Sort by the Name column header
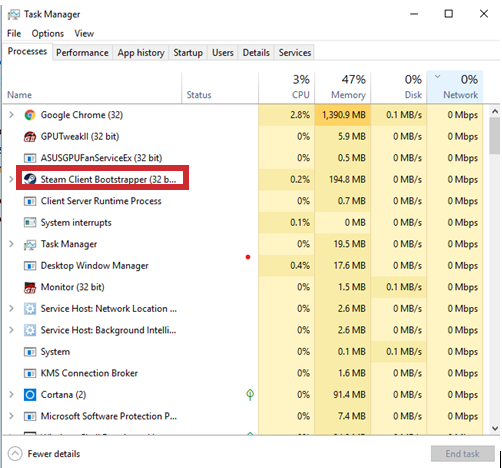 (x=92, y=88)
